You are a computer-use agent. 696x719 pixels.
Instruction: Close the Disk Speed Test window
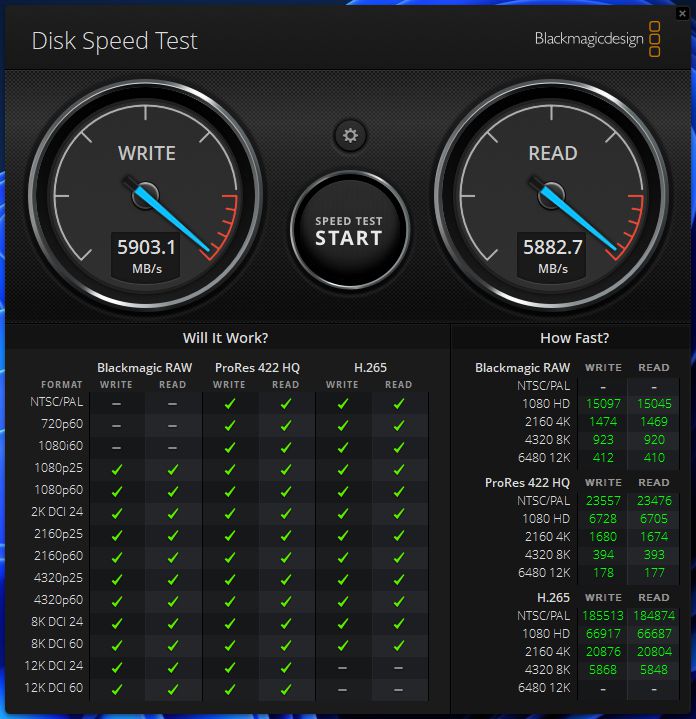(682, 13)
